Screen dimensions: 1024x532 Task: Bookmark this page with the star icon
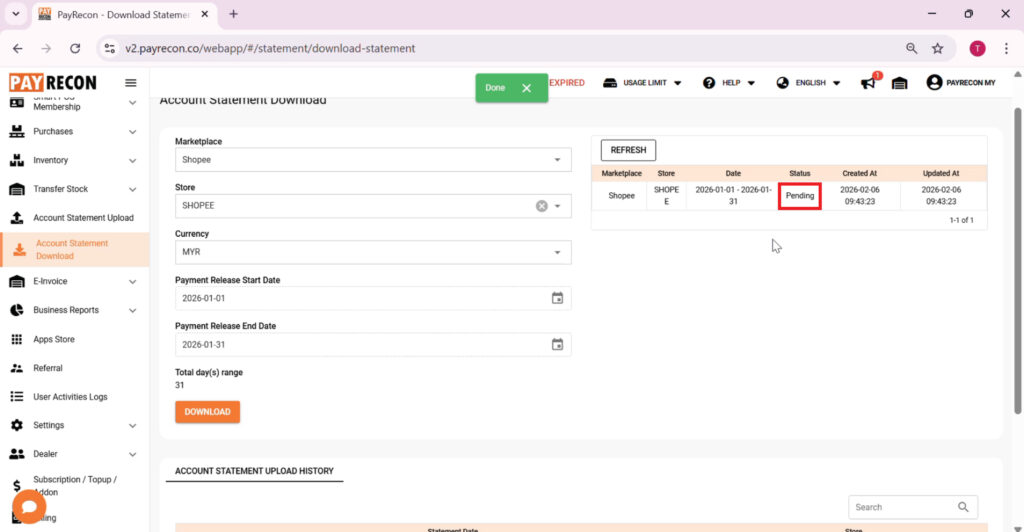click(938, 48)
